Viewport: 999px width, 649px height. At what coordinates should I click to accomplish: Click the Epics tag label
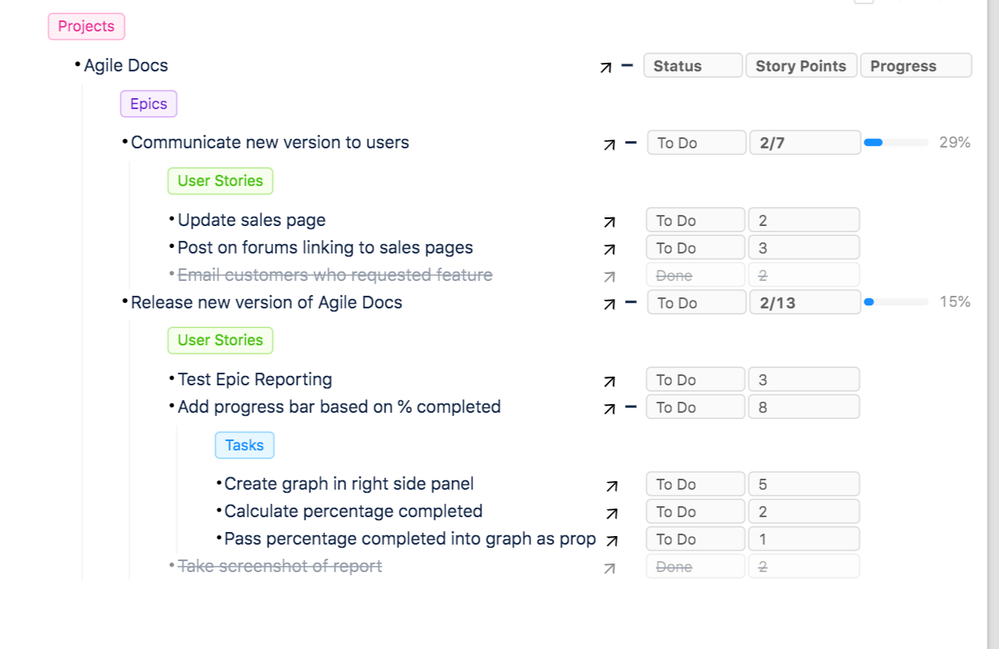148,104
